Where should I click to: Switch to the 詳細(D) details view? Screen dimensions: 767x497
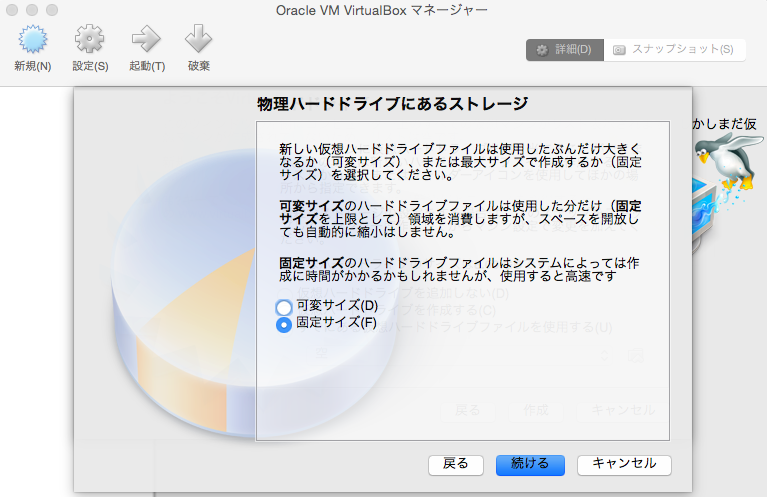click(x=565, y=50)
